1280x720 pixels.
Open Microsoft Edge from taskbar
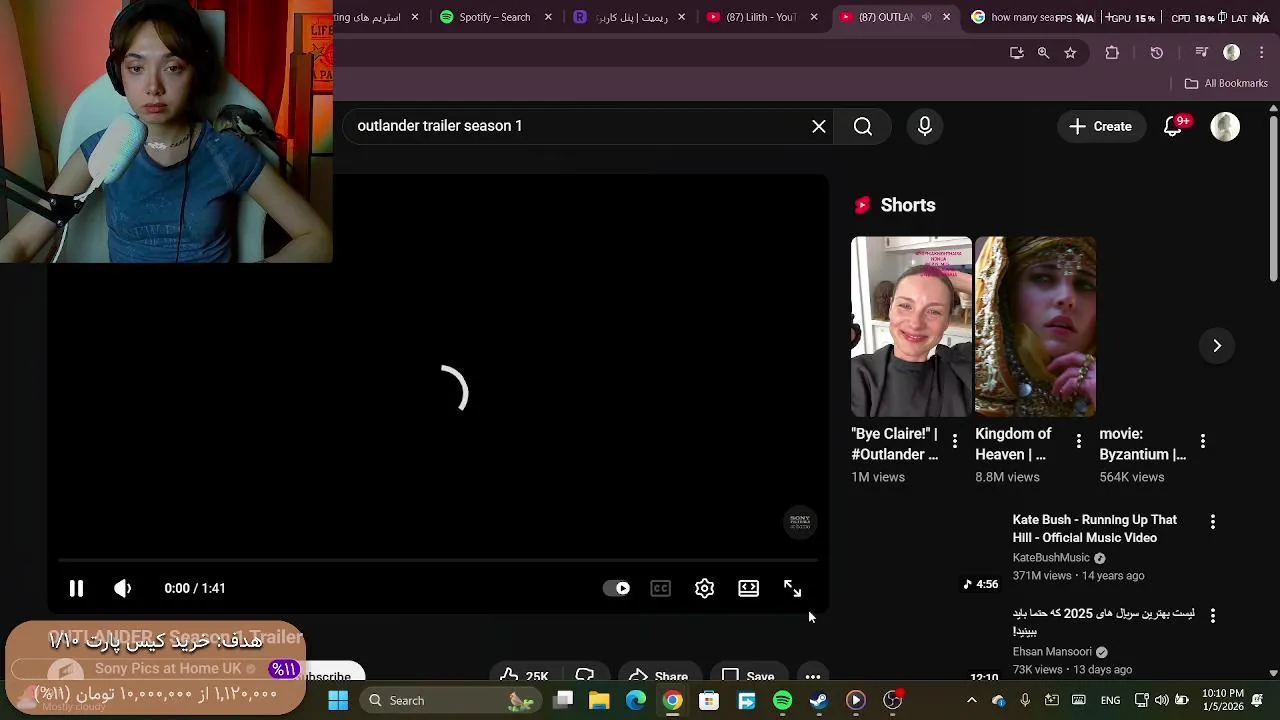636,700
